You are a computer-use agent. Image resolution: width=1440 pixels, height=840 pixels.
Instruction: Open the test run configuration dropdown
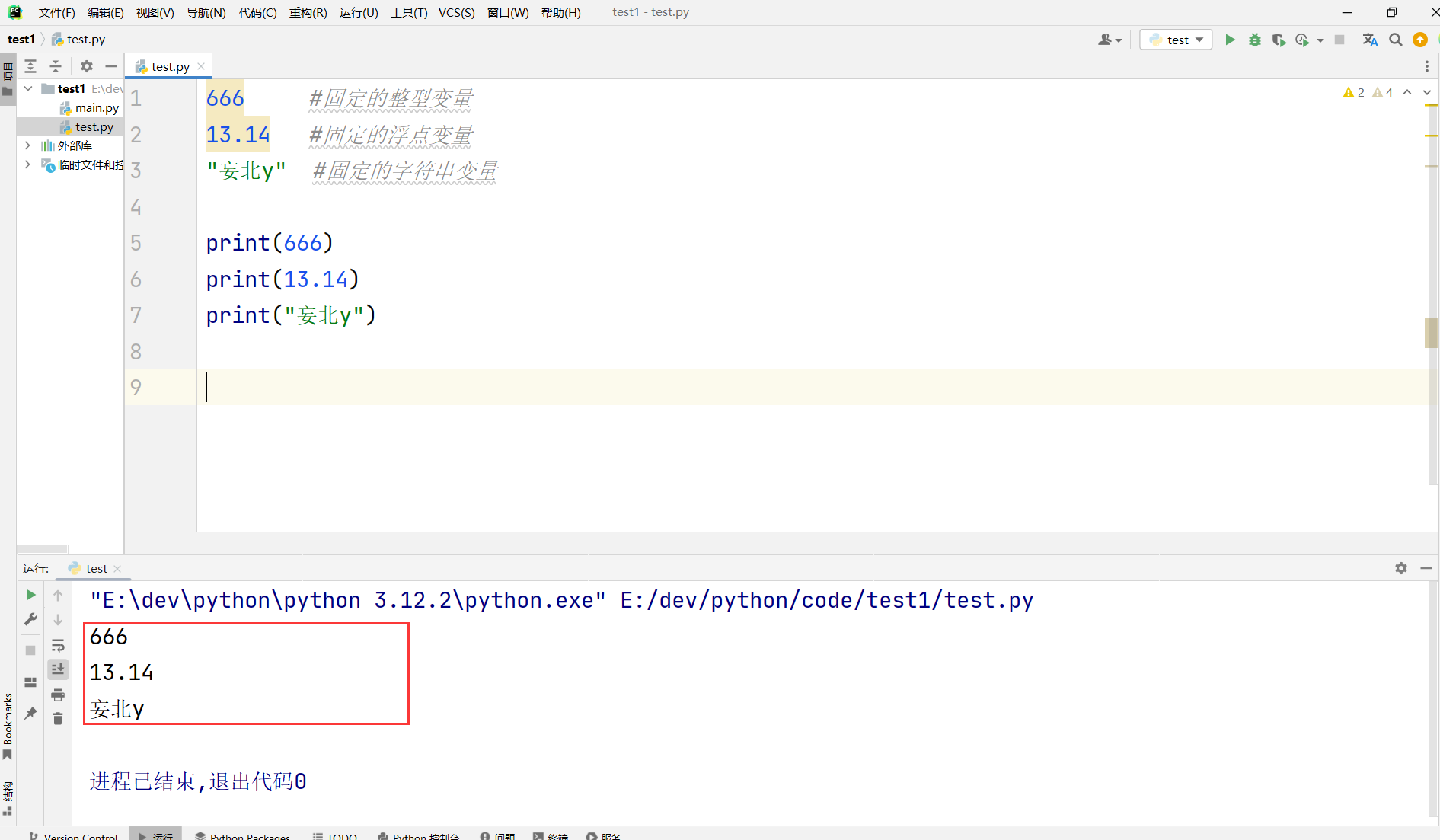tap(1177, 40)
